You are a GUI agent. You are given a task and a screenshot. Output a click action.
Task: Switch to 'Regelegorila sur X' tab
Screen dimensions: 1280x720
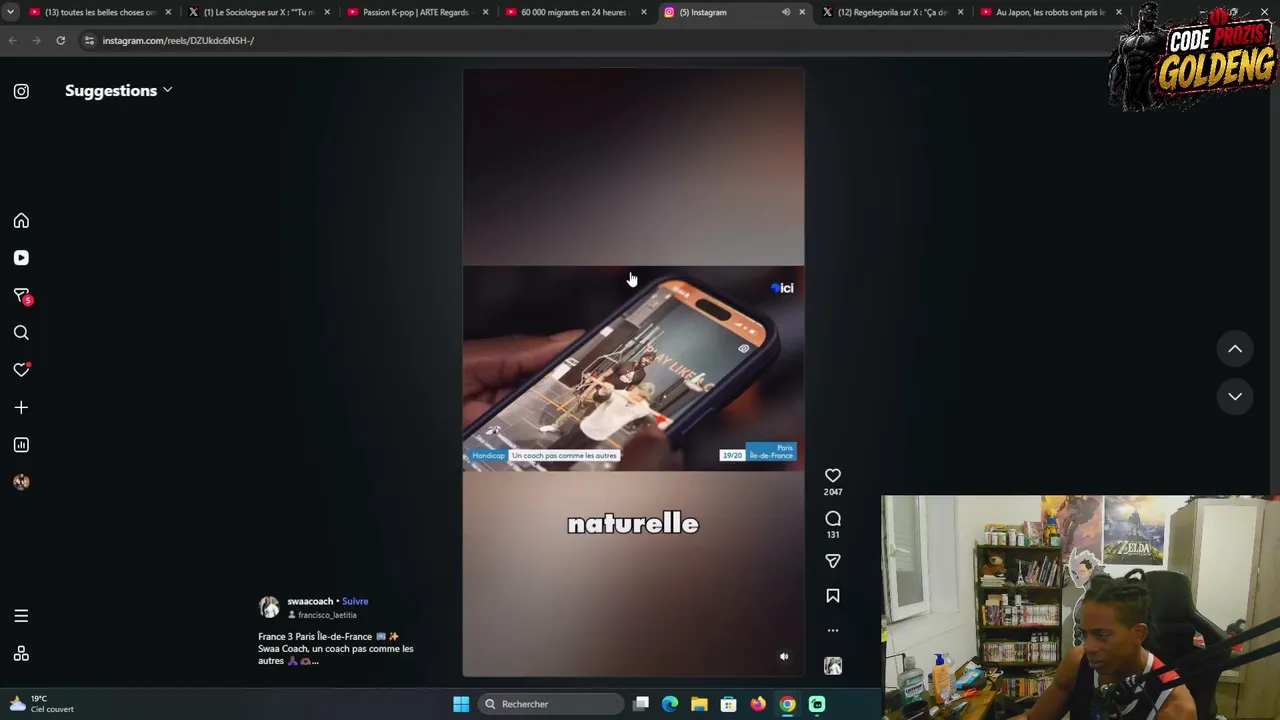[x=891, y=12]
